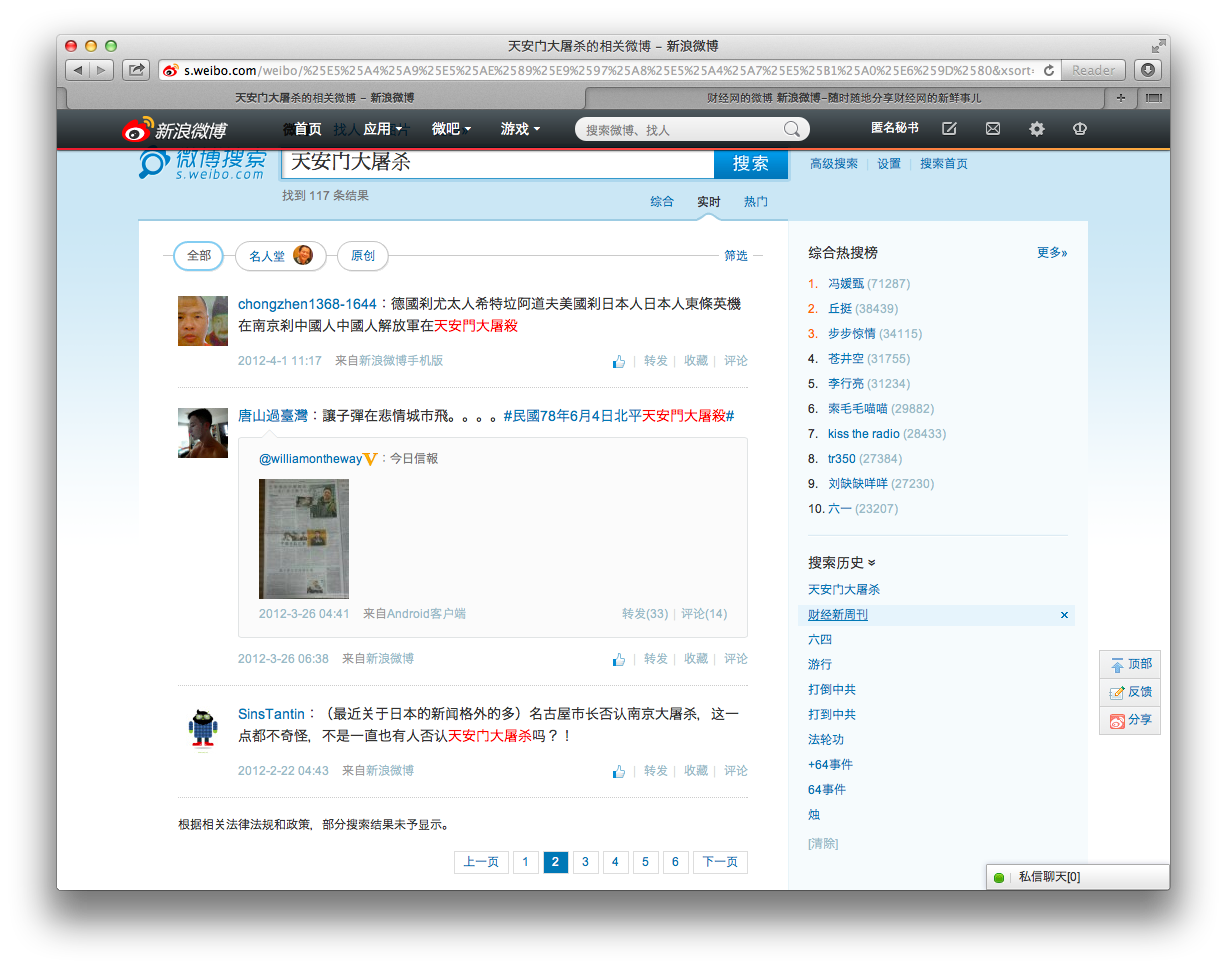Enter full screen with window arrows icon
Screen dimensions: 1227x969
click(1158, 46)
